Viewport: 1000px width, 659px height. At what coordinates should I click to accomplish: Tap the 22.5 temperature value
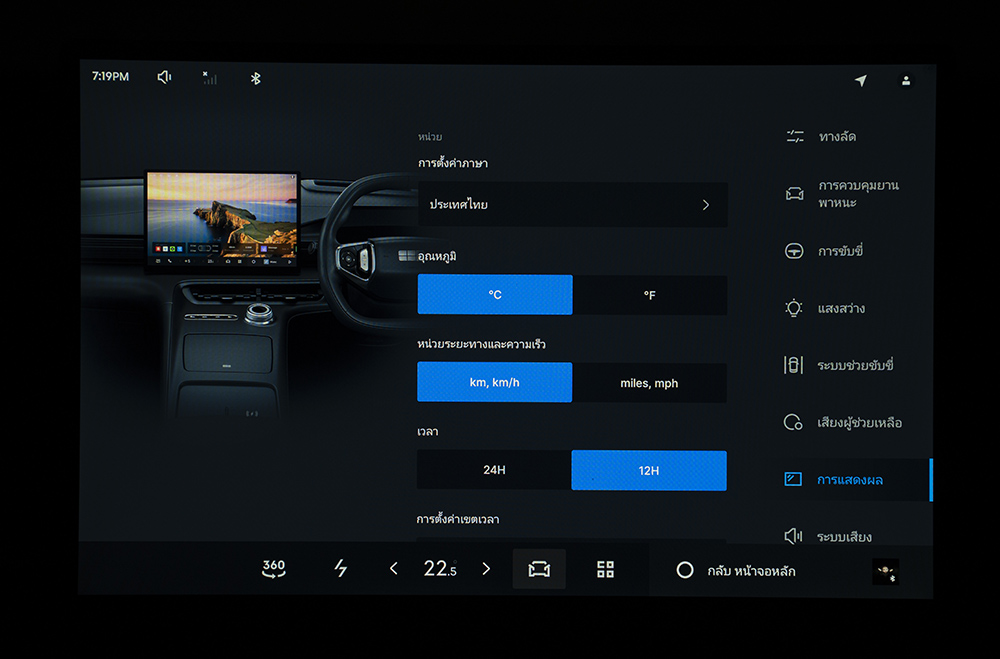pos(440,568)
